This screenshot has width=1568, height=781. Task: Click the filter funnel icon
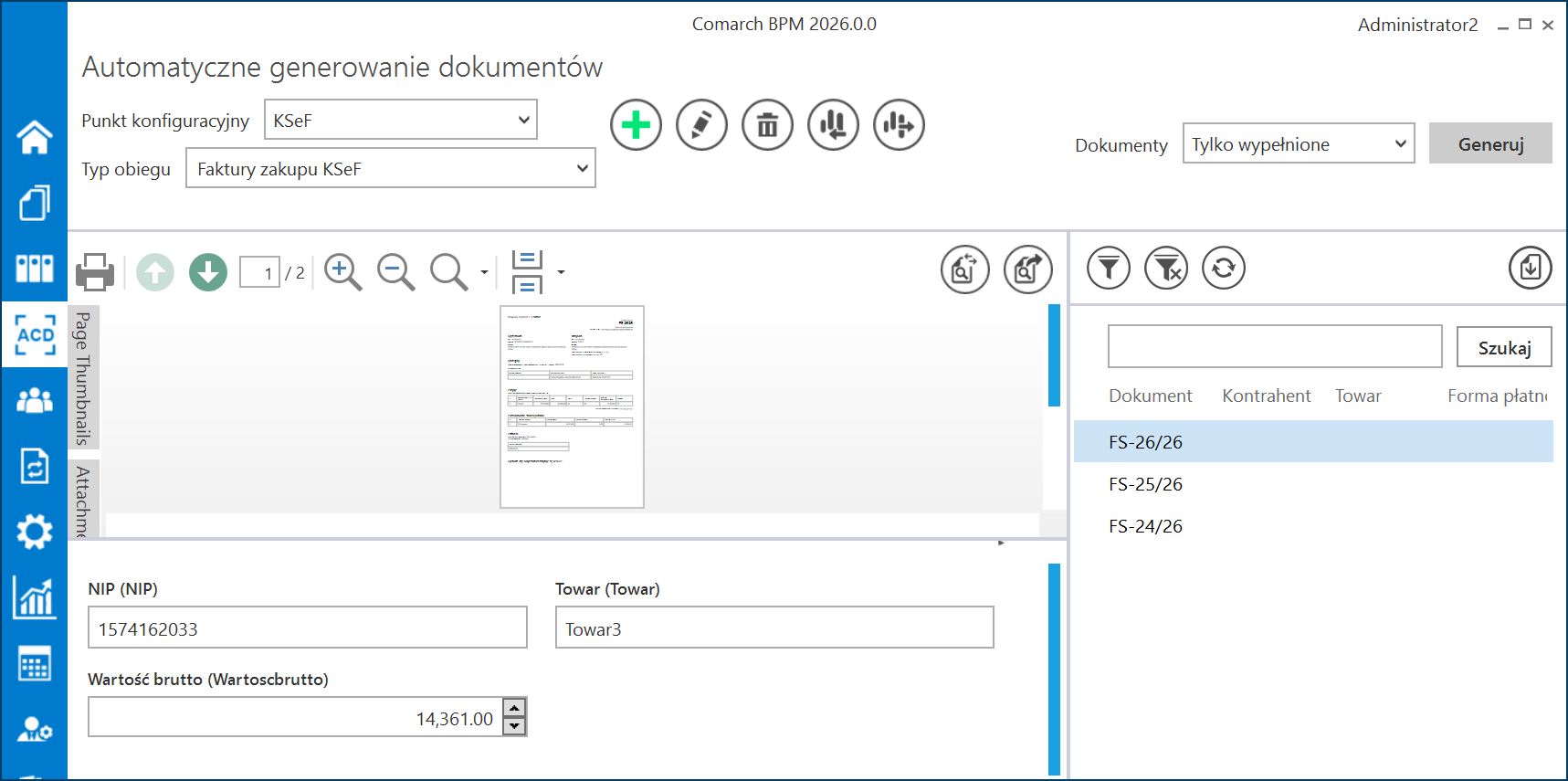click(x=1108, y=269)
